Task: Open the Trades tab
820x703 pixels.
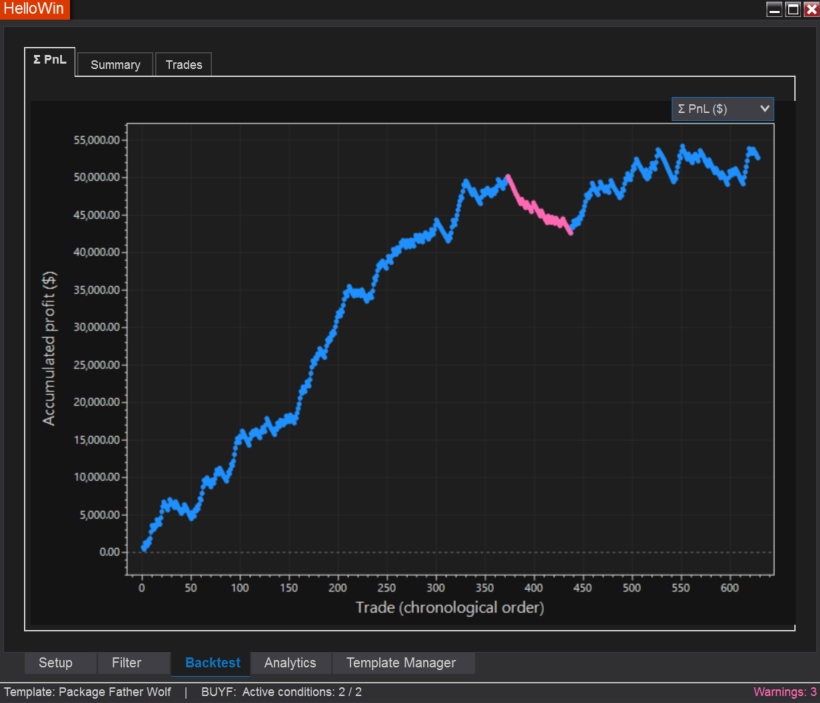Action: pos(184,65)
